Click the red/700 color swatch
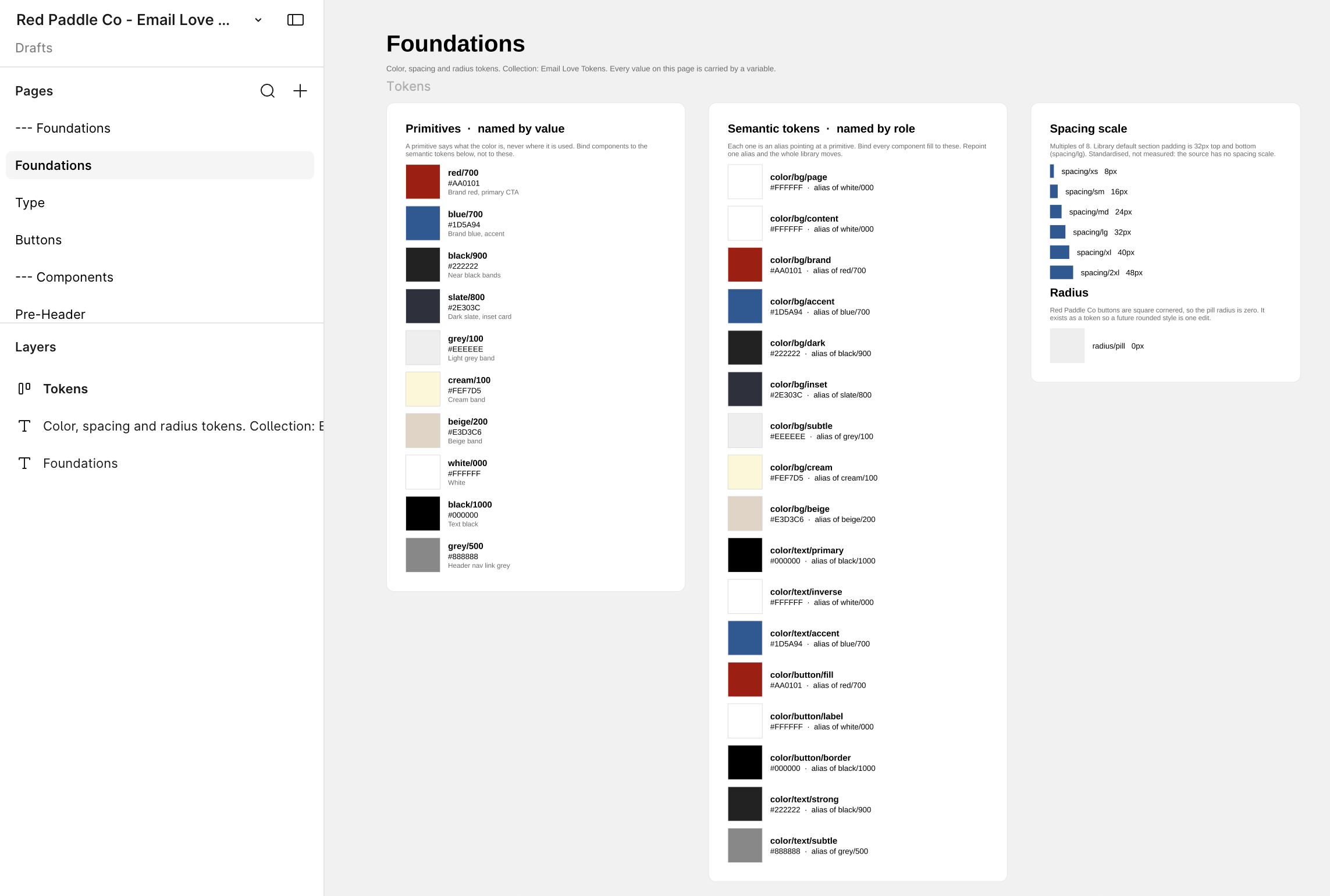1330x896 pixels. pos(423,182)
